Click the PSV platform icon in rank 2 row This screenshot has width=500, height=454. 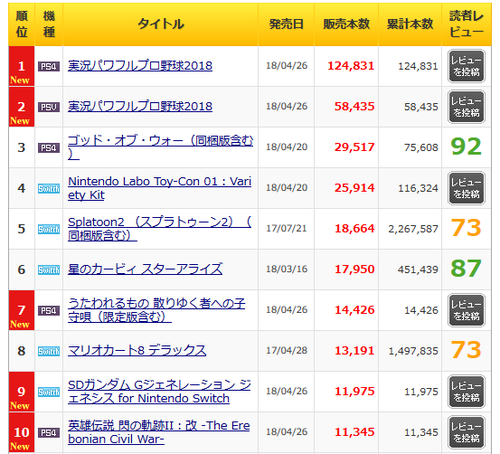pyautogui.click(x=49, y=107)
